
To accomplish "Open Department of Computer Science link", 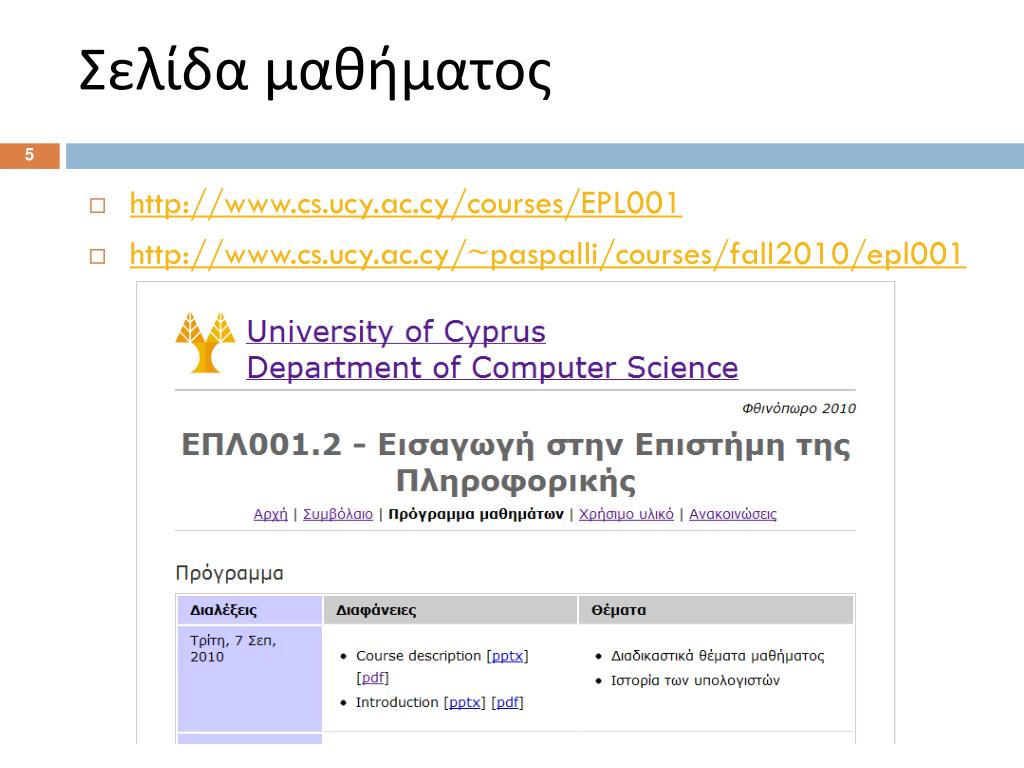I will click(492, 368).
